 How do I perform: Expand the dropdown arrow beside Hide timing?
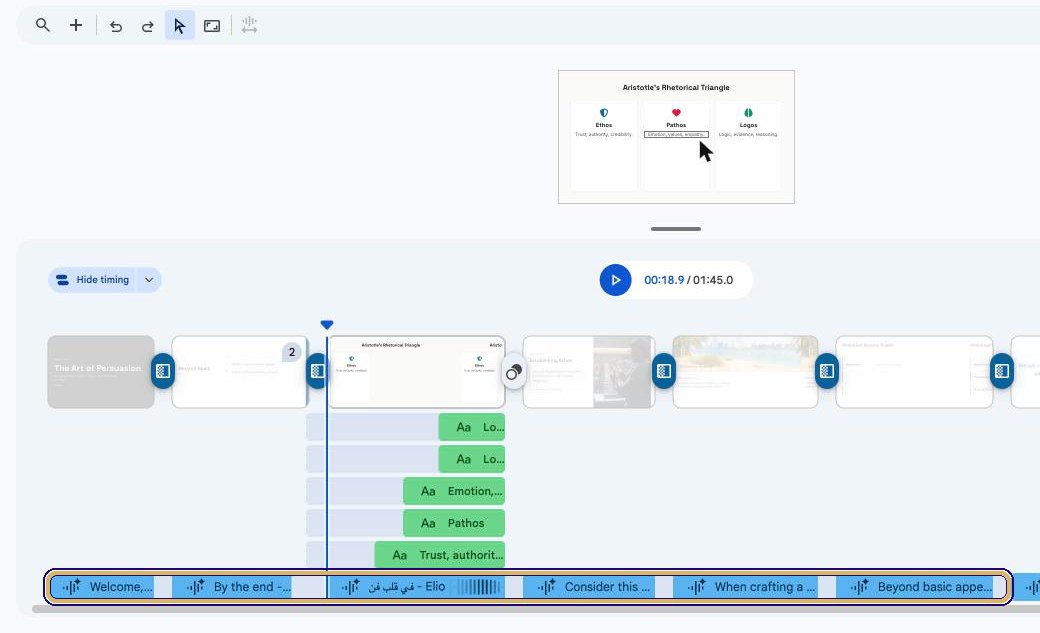(x=149, y=280)
